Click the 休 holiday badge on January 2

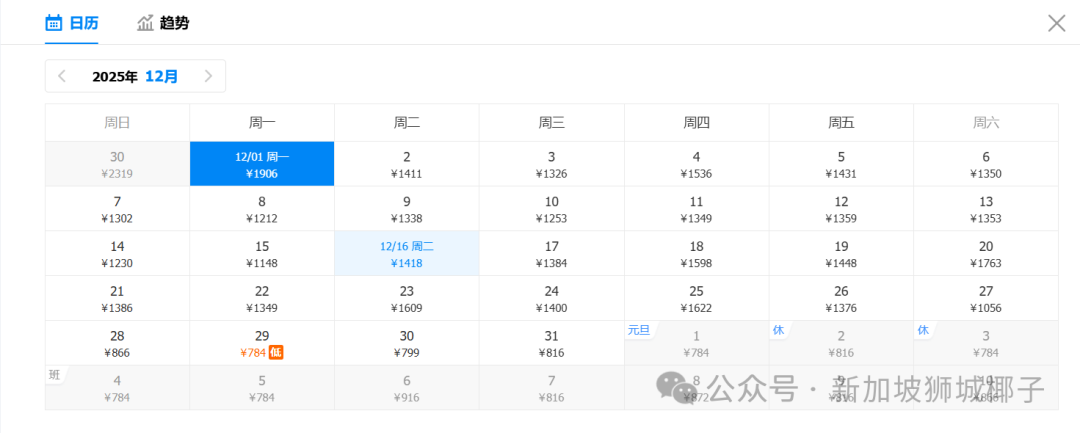coord(778,330)
